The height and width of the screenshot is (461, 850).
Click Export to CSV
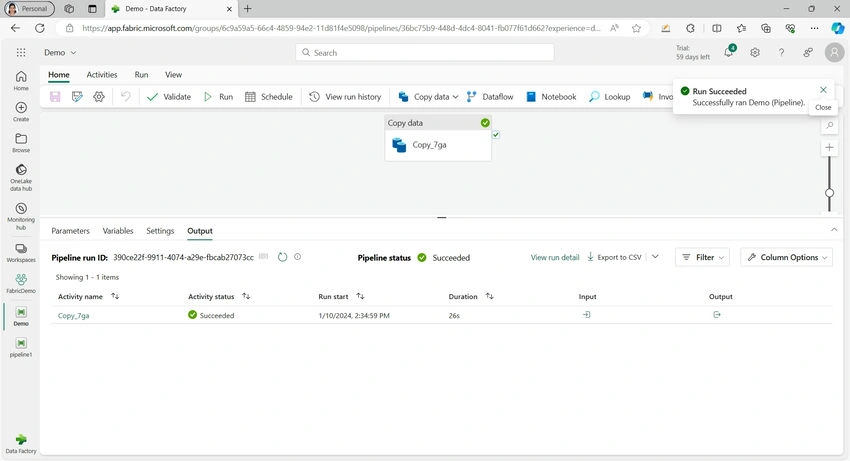click(614, 257)
